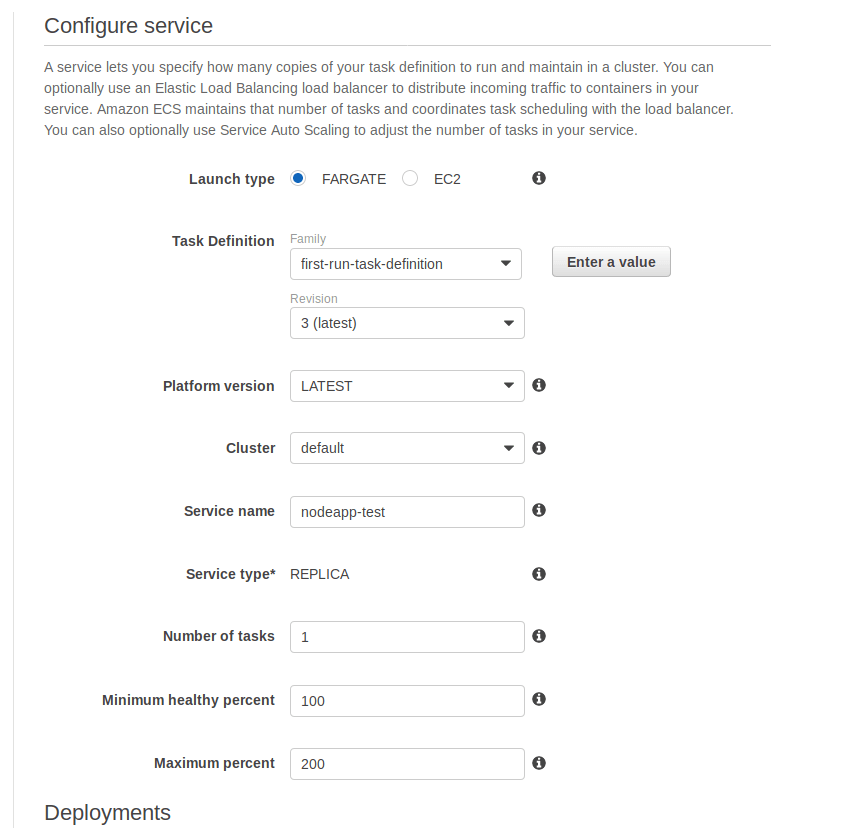The height and width of the screenshot is (828, 855).
Task: Select the FARGATE launch type radio button
Action: click(x=298, y=179)
